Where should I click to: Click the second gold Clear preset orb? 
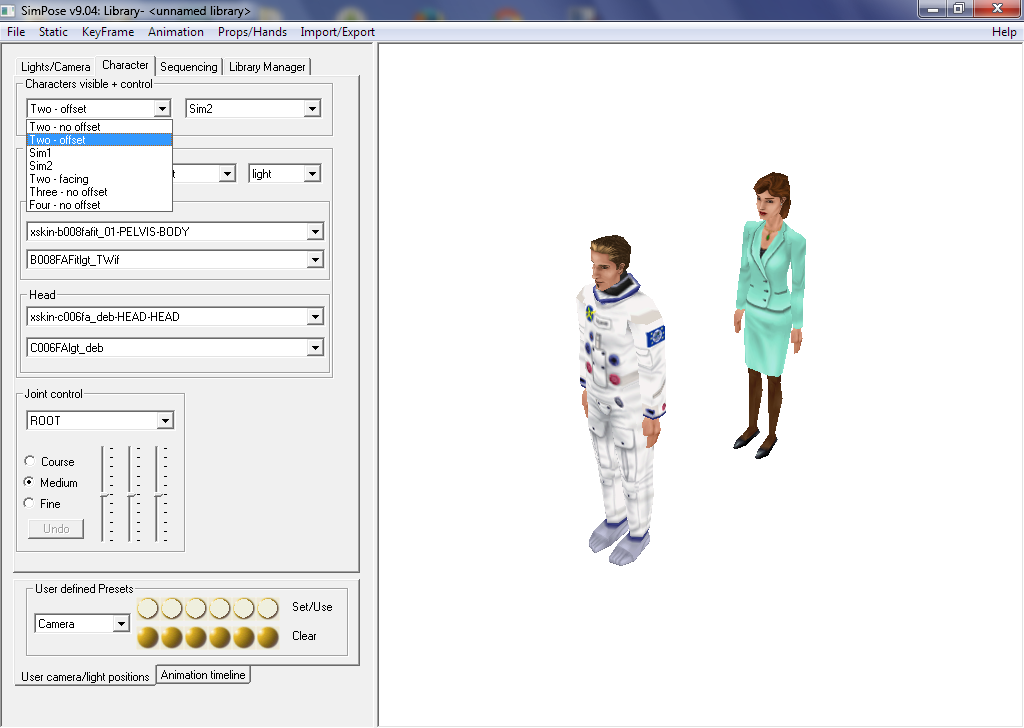(x=172, y=637)
